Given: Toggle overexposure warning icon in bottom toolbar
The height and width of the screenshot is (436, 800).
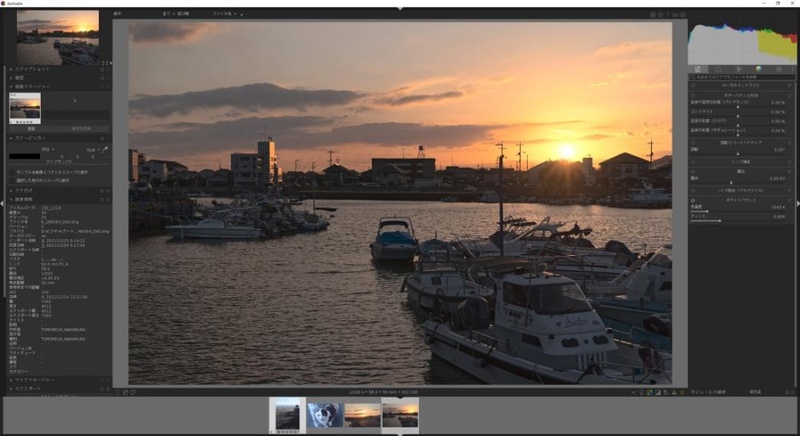Looking at the screenshot, I should coord(658,392).
